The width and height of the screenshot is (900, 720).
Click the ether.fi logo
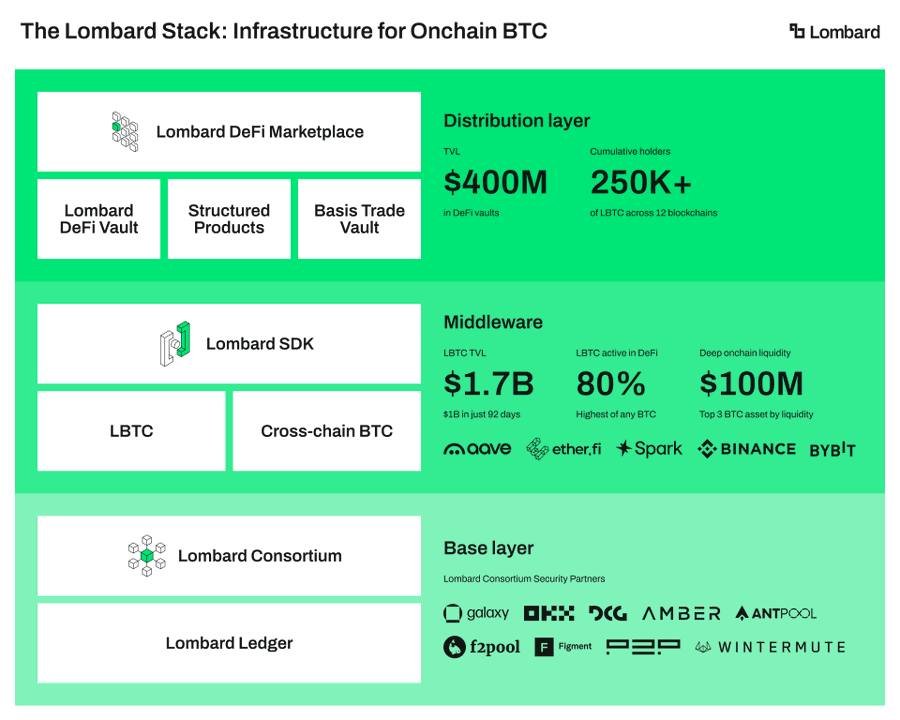pos(564,449)
